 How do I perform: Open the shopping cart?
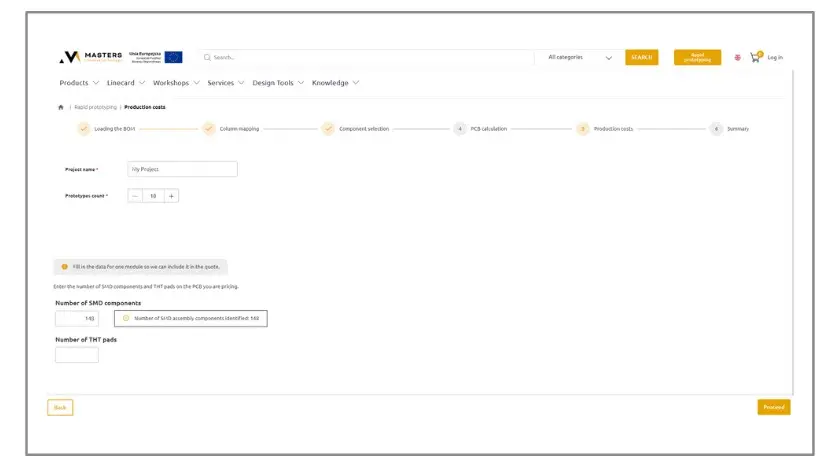[756, 57]
